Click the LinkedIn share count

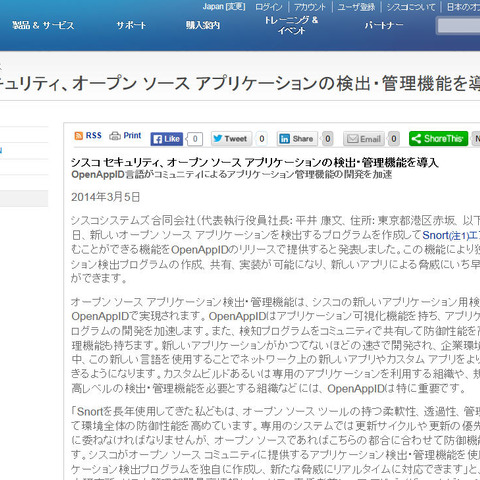328,139
